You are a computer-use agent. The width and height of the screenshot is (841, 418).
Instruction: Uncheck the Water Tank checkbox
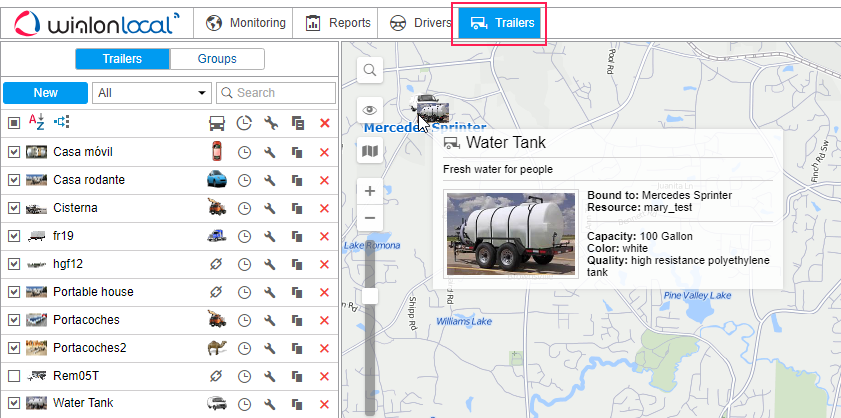click(14, 403)
